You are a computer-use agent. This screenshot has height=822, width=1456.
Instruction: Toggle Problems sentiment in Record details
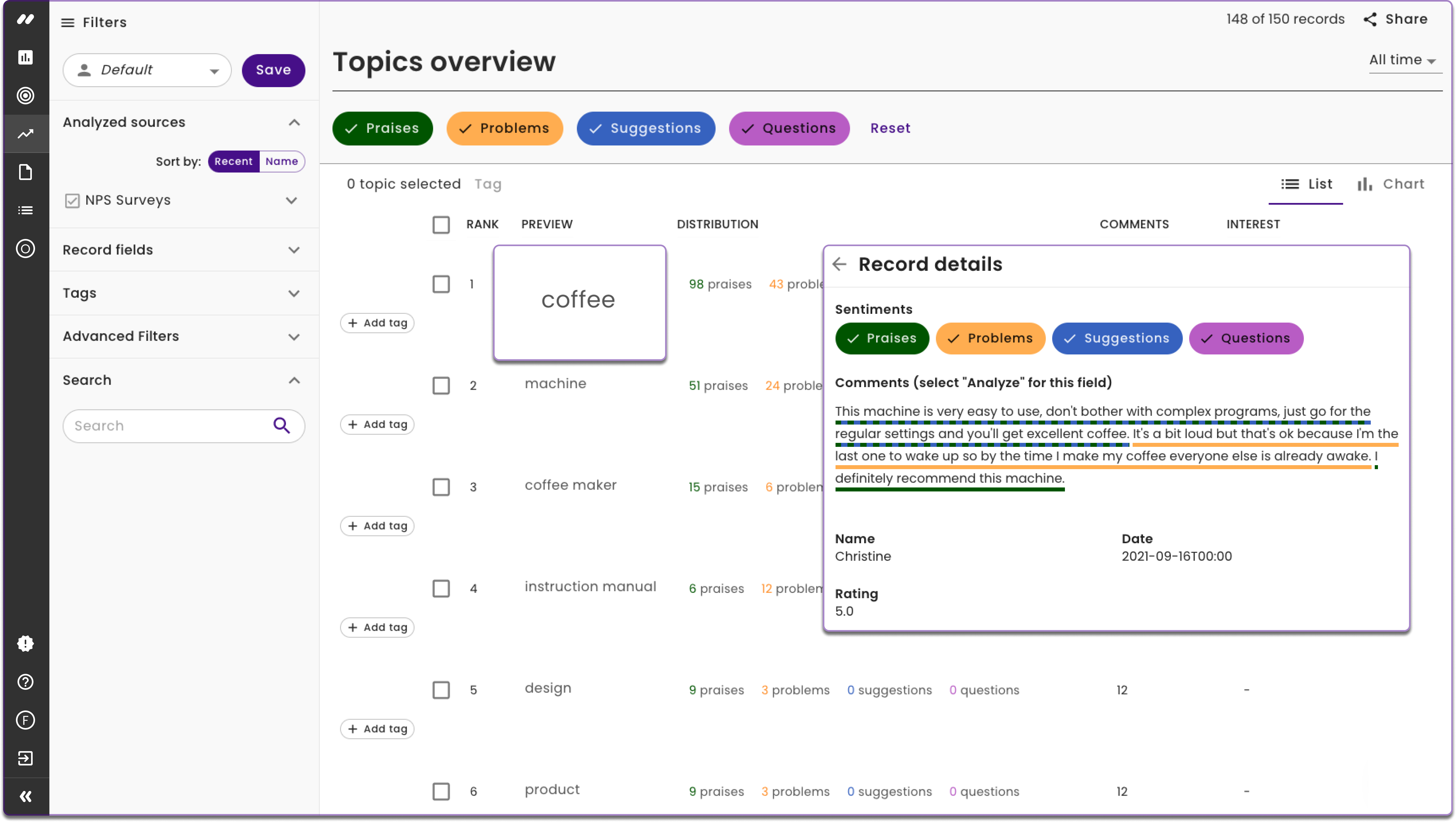[990, 339]
